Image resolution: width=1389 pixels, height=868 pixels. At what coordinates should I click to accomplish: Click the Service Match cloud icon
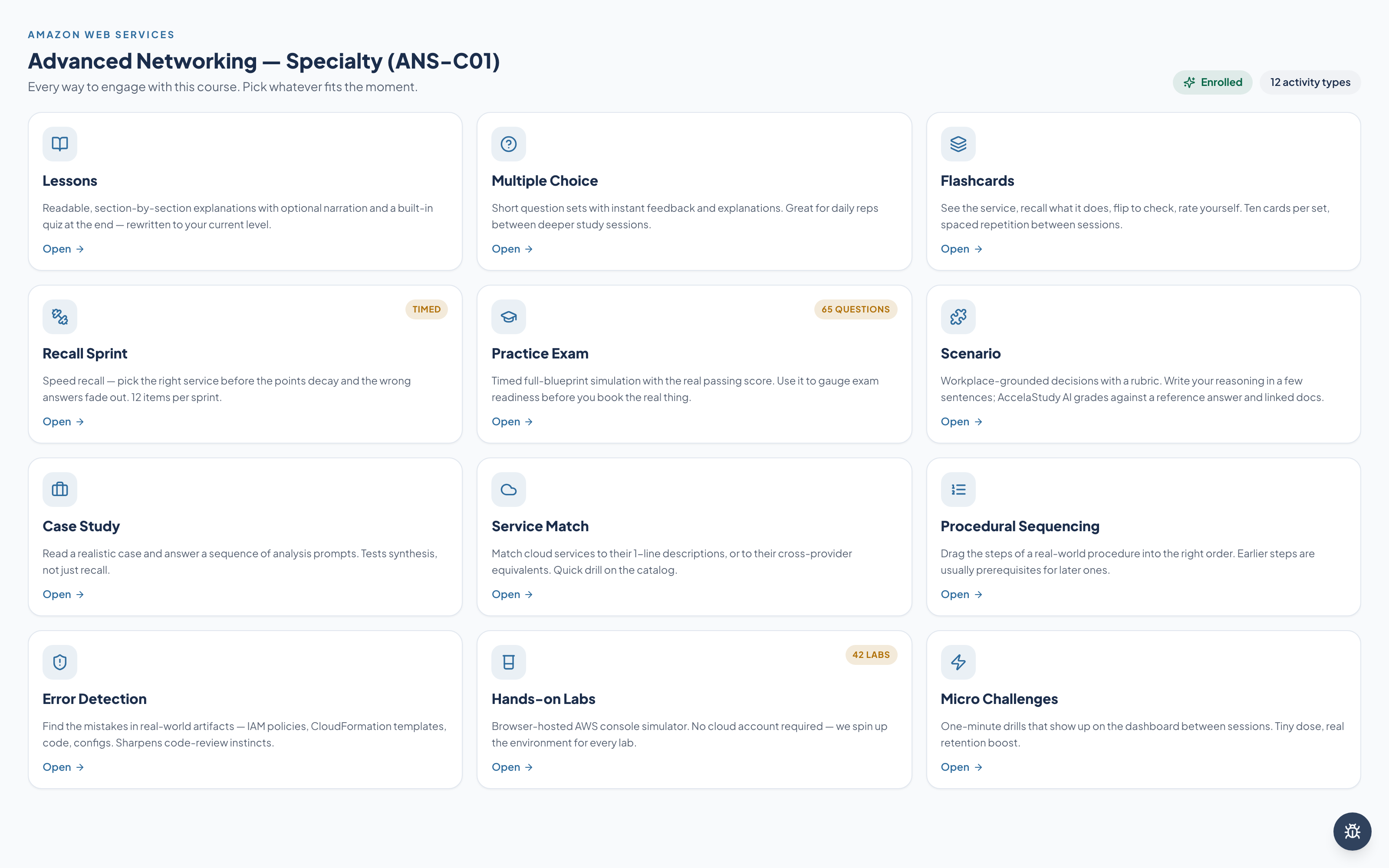point(509,489)
